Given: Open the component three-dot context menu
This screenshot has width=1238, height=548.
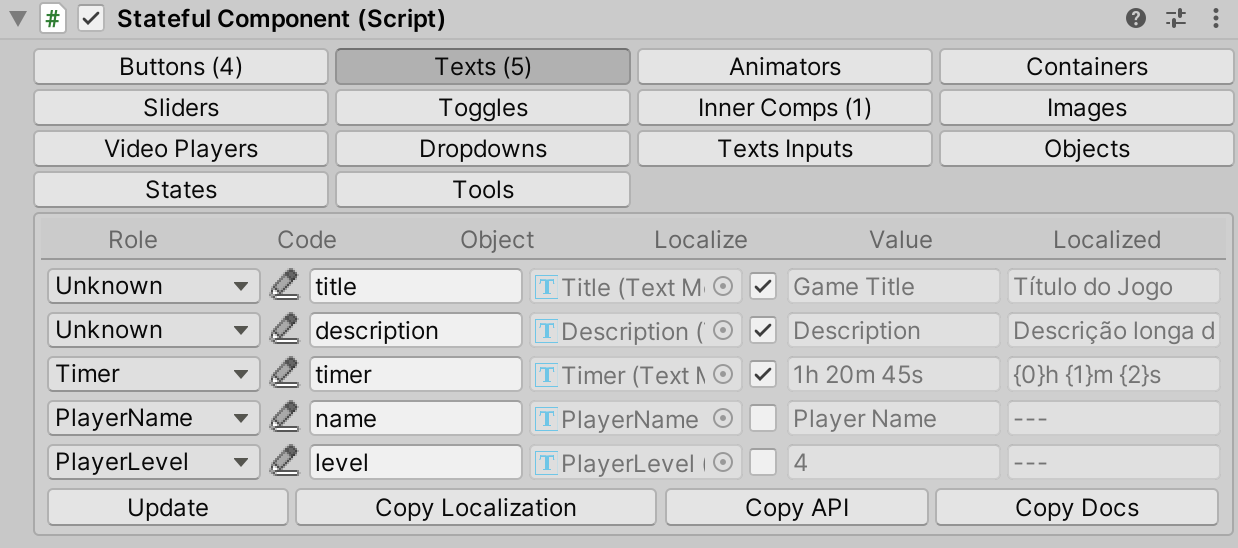Looking at the screenshot, I should [x=1215, y=18].
